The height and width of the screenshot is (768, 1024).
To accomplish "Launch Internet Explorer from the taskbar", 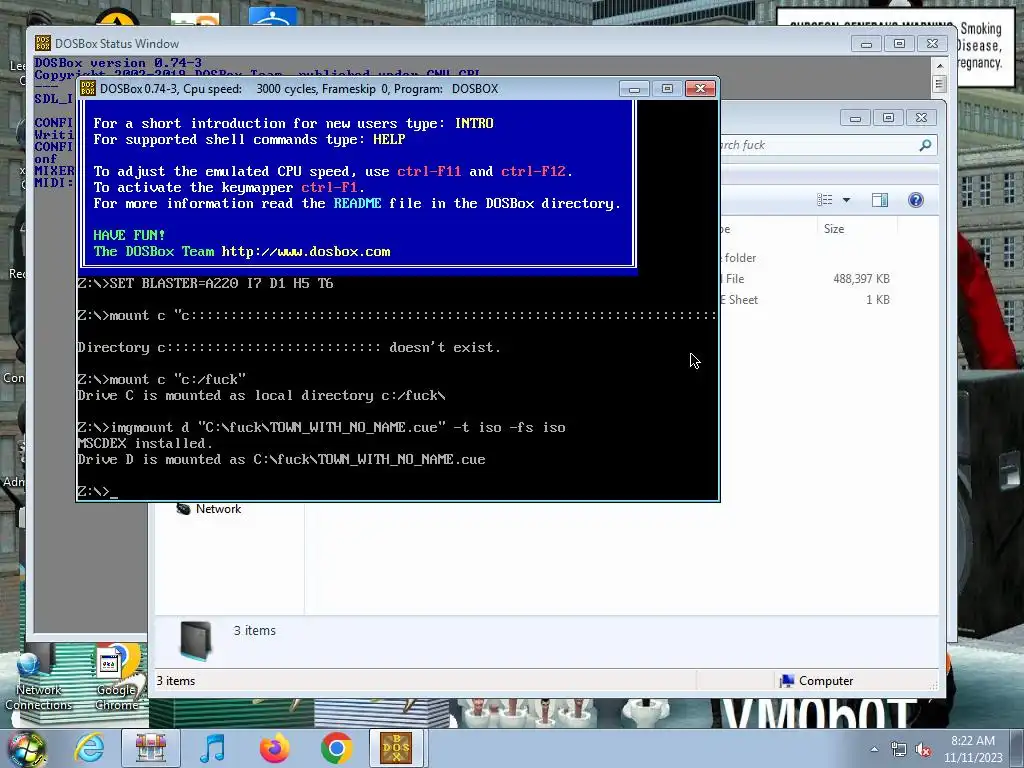I will point(89,747).
